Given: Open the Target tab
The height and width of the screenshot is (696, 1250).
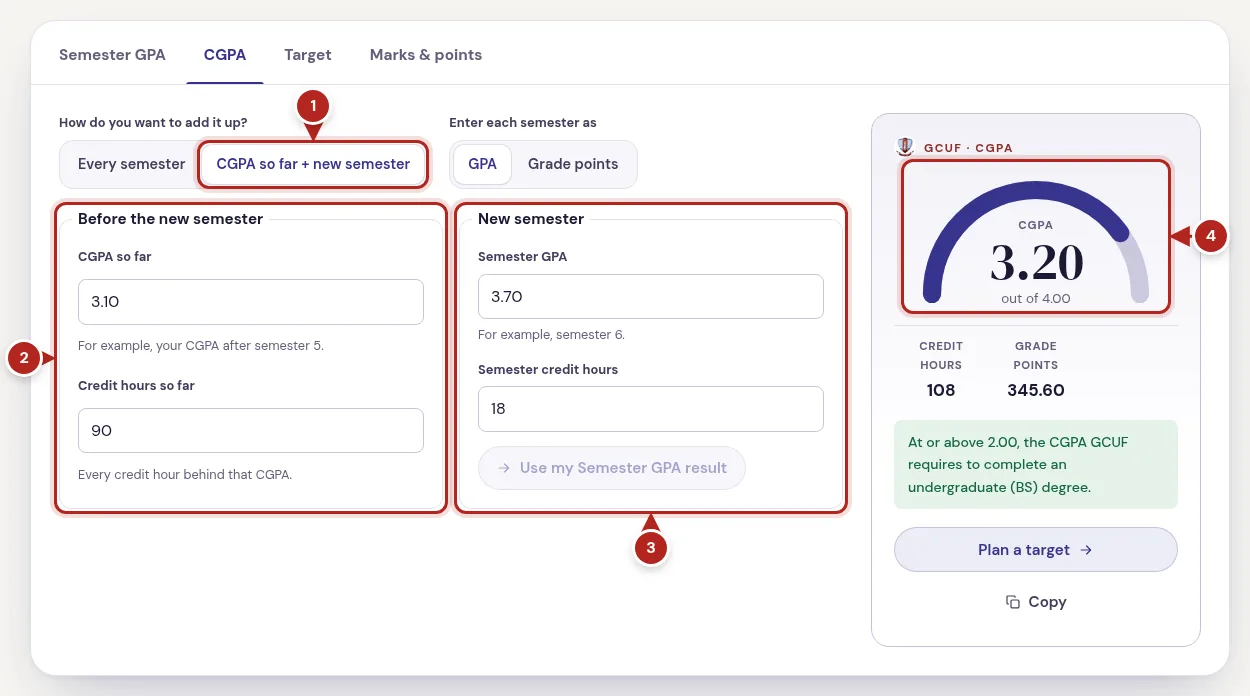Looking at the screenshot, I should tap(308, 55).
